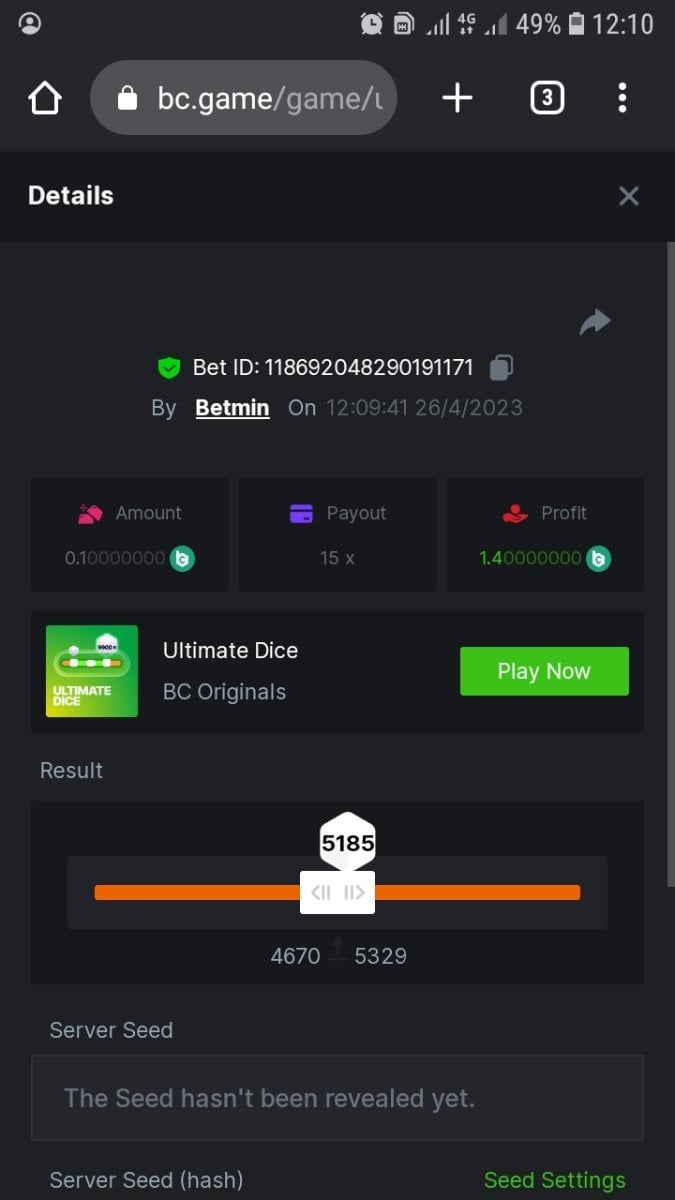The image size is (675, 1200).
Task: Click the BCD coin icon beside Profit
Action: point(598,558)
